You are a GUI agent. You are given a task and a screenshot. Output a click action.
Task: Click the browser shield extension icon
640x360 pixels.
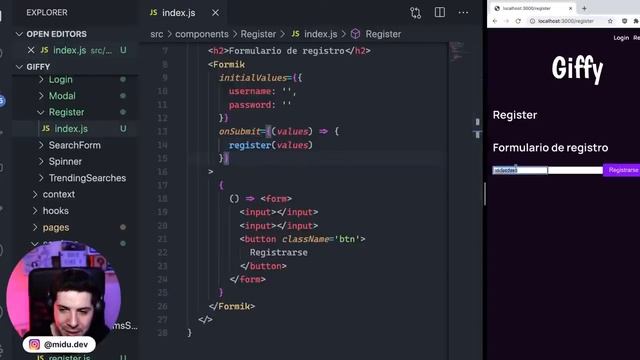click(x=624, y=21)
